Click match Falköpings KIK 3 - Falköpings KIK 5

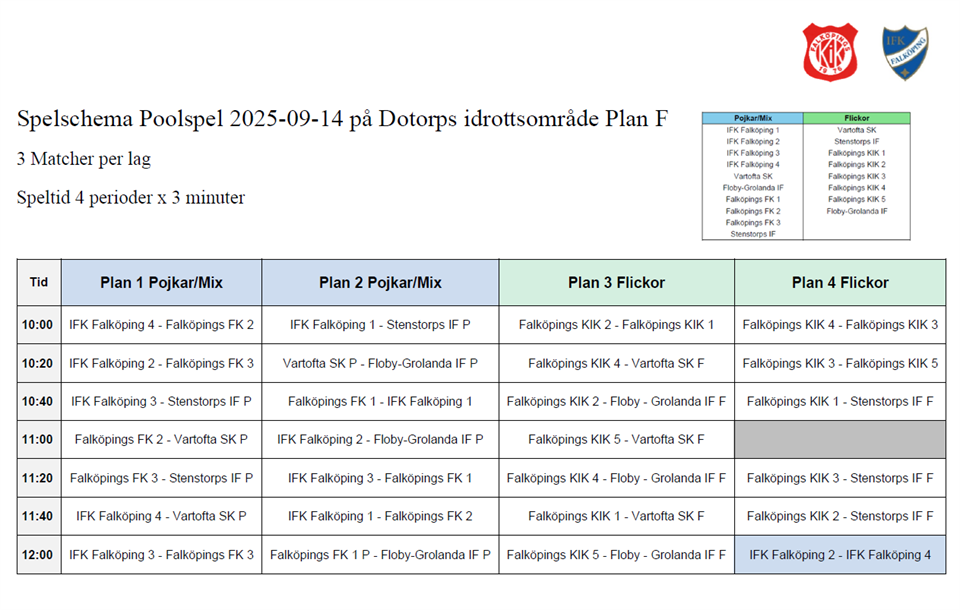840,363
